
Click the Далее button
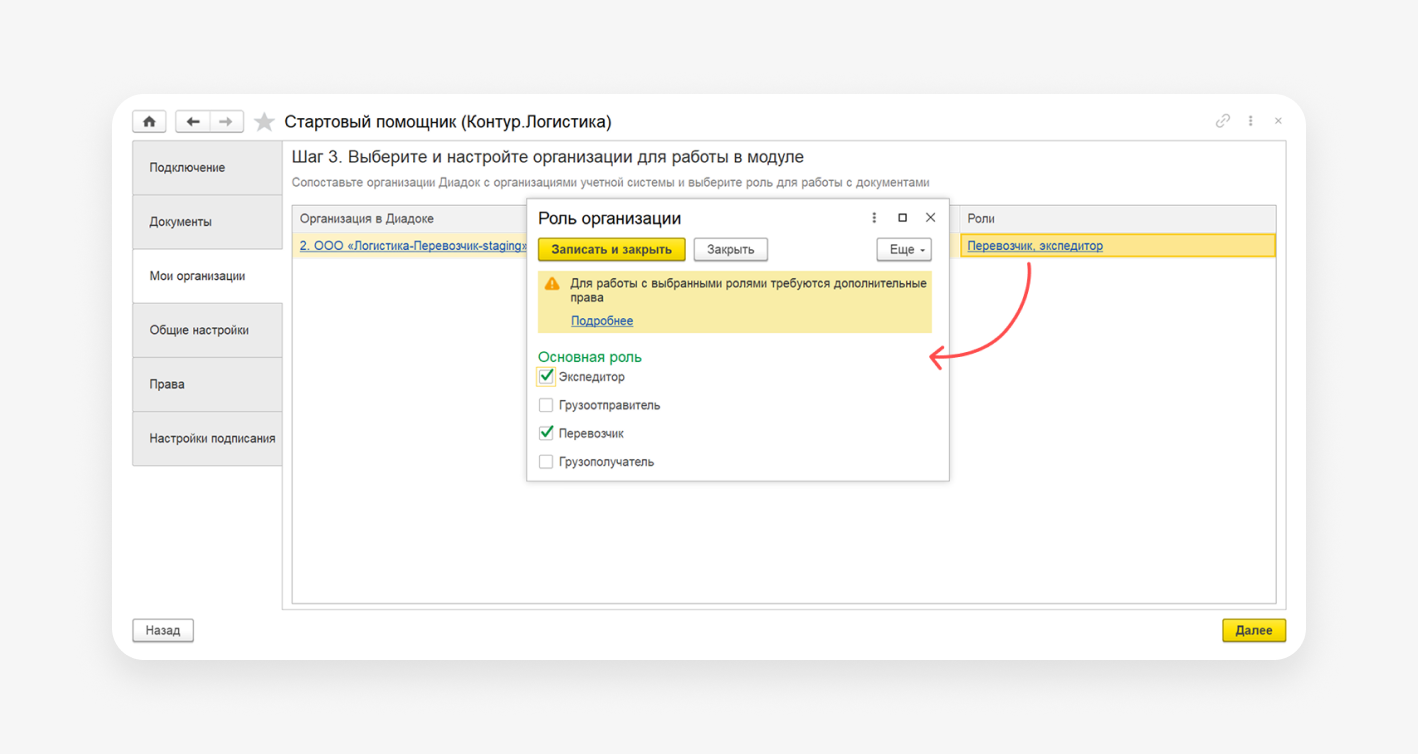pyautogui.click(x=1254, y=631)
